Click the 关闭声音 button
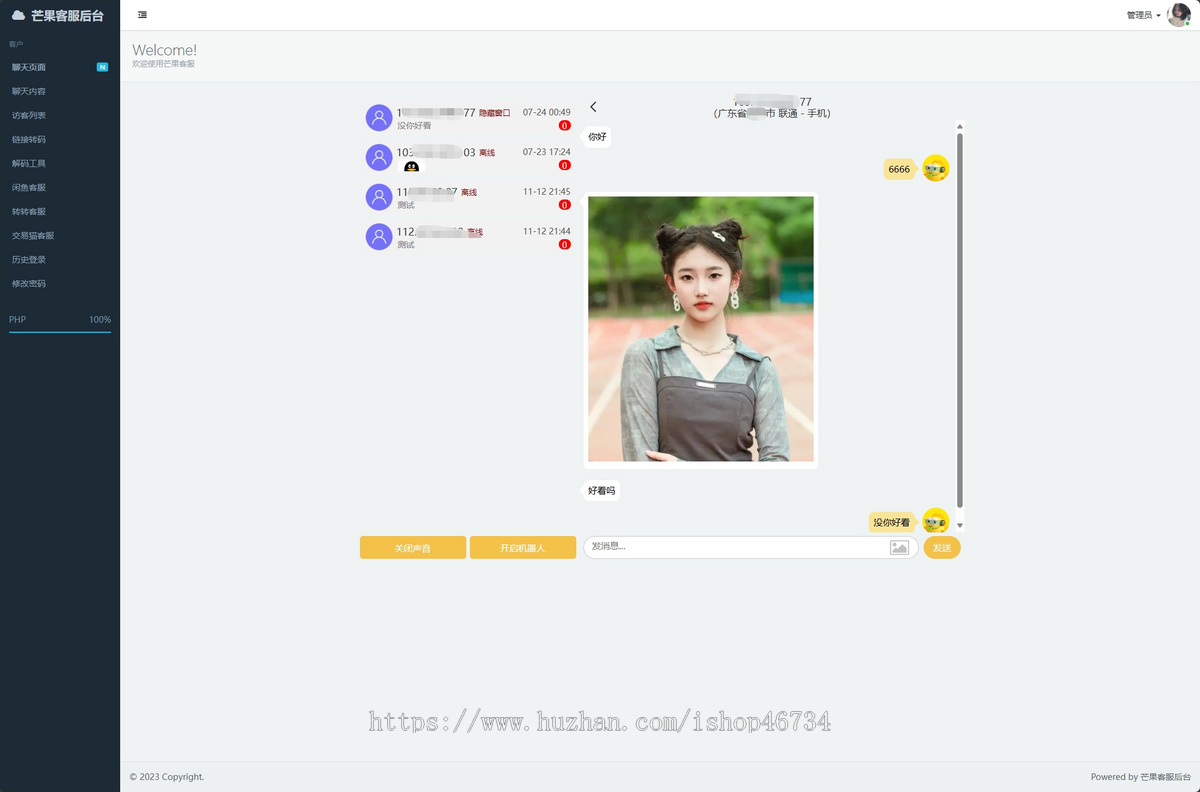 click(x=413, y=548)
